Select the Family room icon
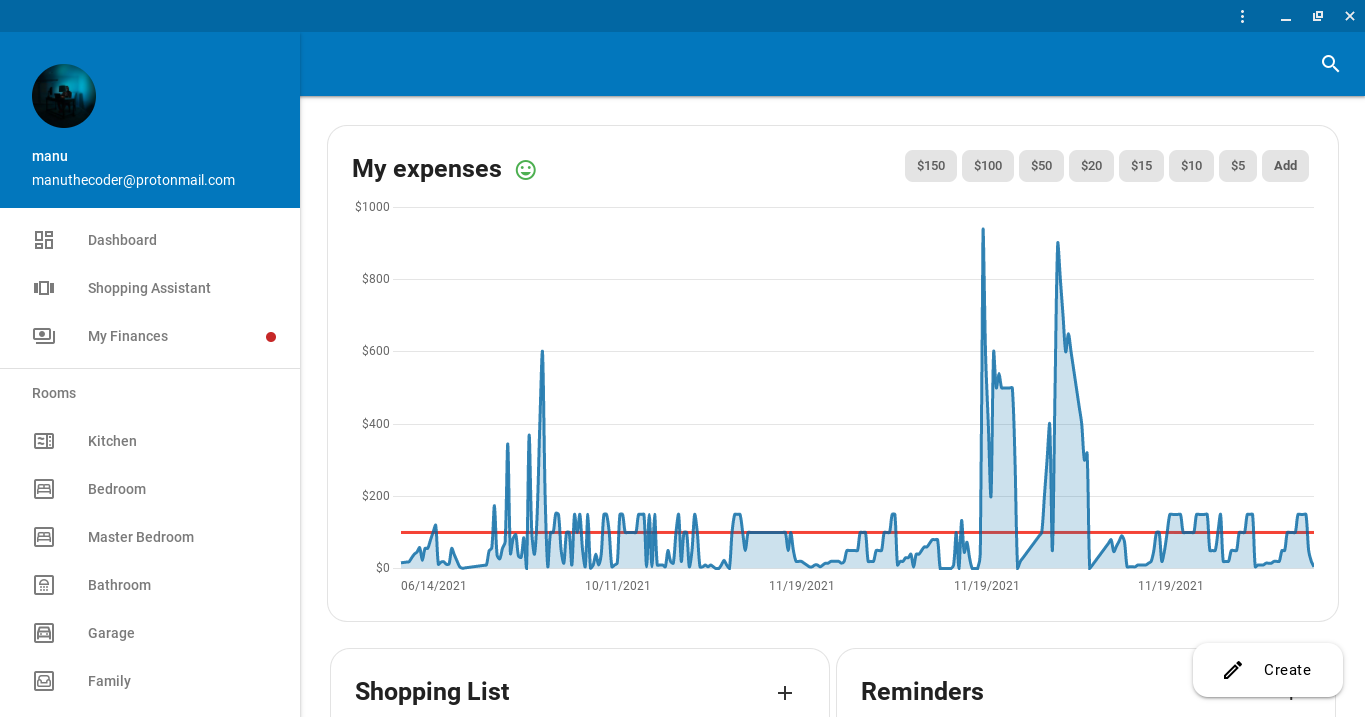Viewport: 1365px width, 717px height. click(x=44, y=681)
